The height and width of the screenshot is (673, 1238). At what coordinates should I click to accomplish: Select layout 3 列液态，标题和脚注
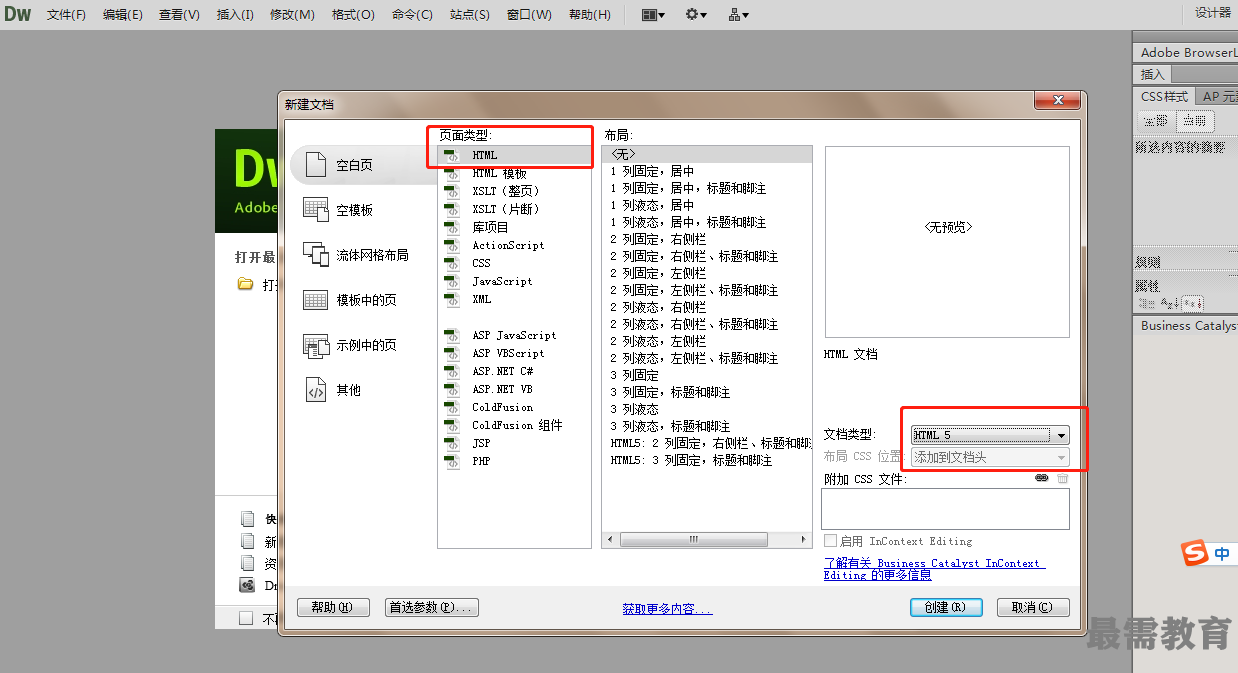point(670,426)
